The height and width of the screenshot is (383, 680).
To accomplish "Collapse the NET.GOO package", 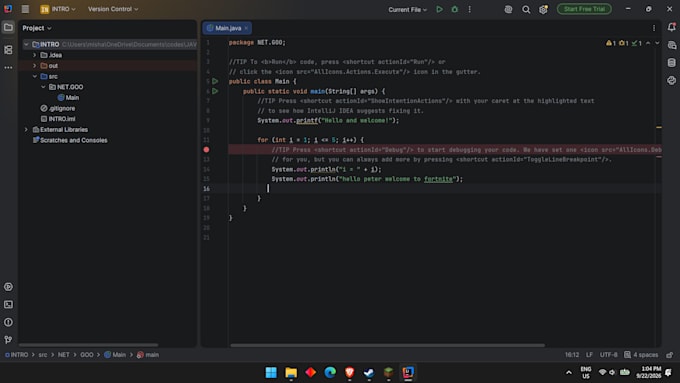I will 43,87.
